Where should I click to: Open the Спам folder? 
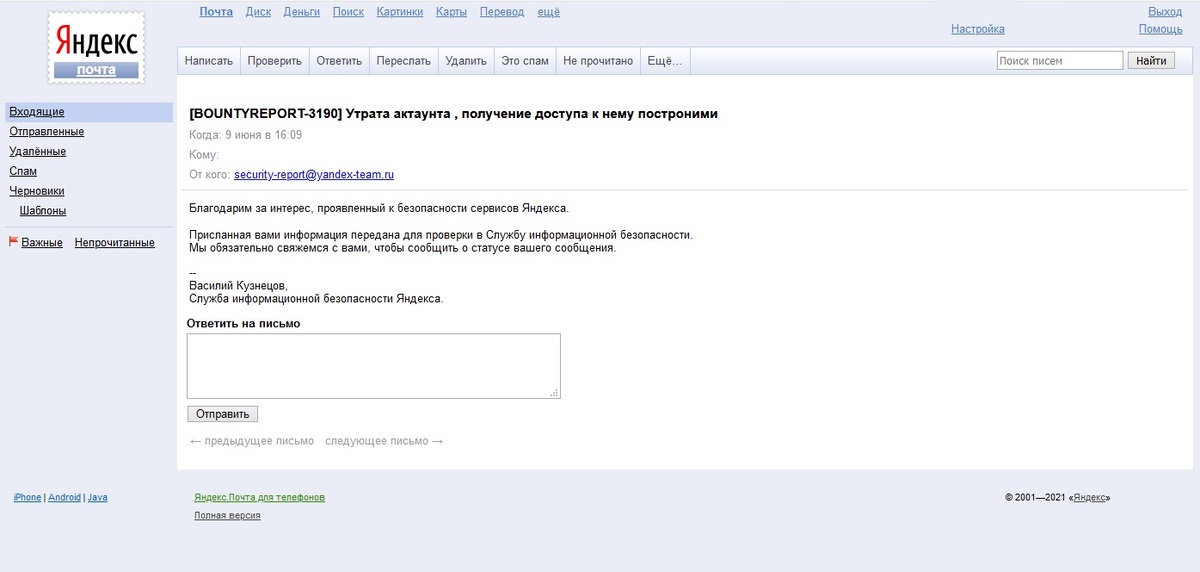pyautogui.click(x=23, y=172)
